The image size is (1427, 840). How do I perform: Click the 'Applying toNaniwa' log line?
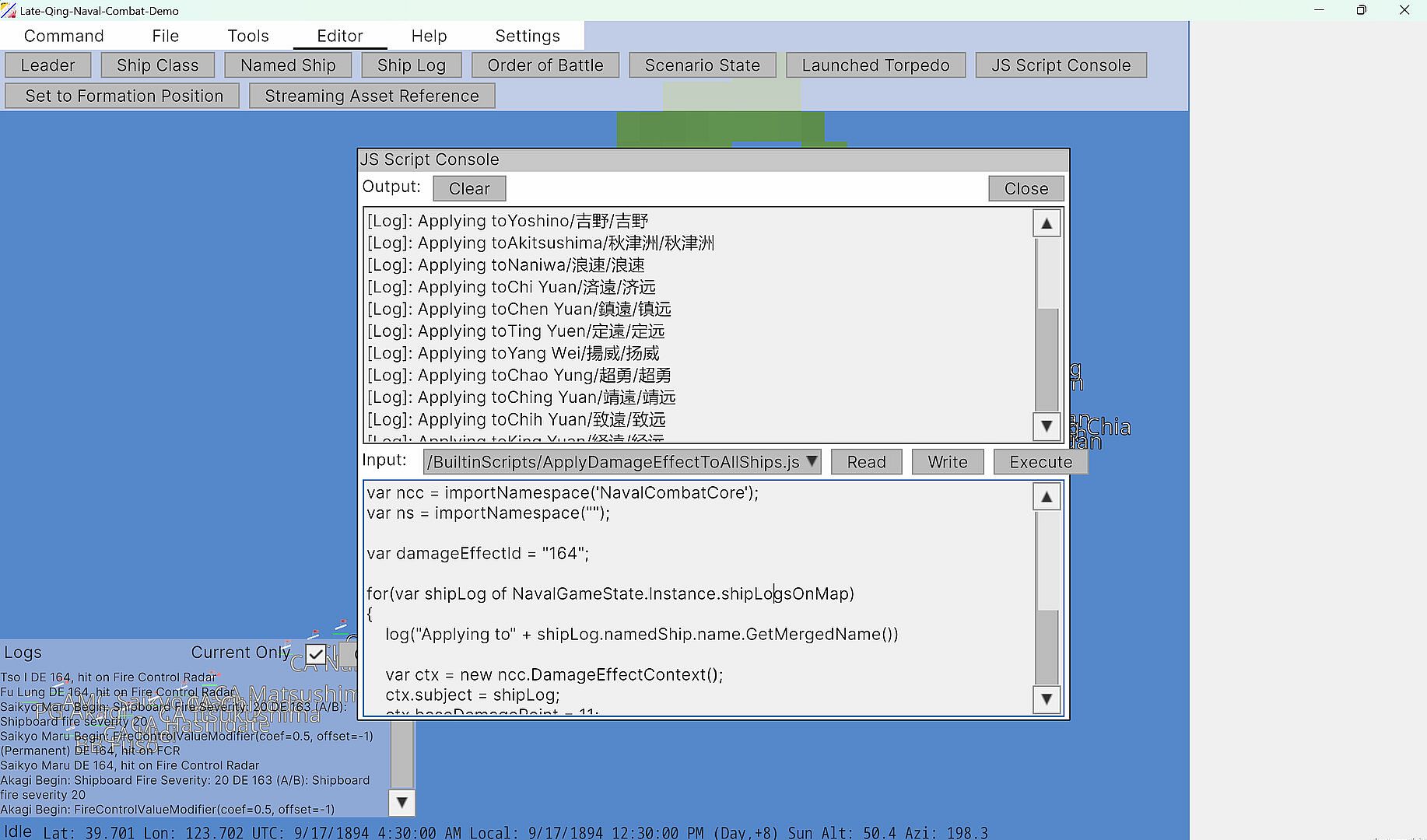pos(506,264)
